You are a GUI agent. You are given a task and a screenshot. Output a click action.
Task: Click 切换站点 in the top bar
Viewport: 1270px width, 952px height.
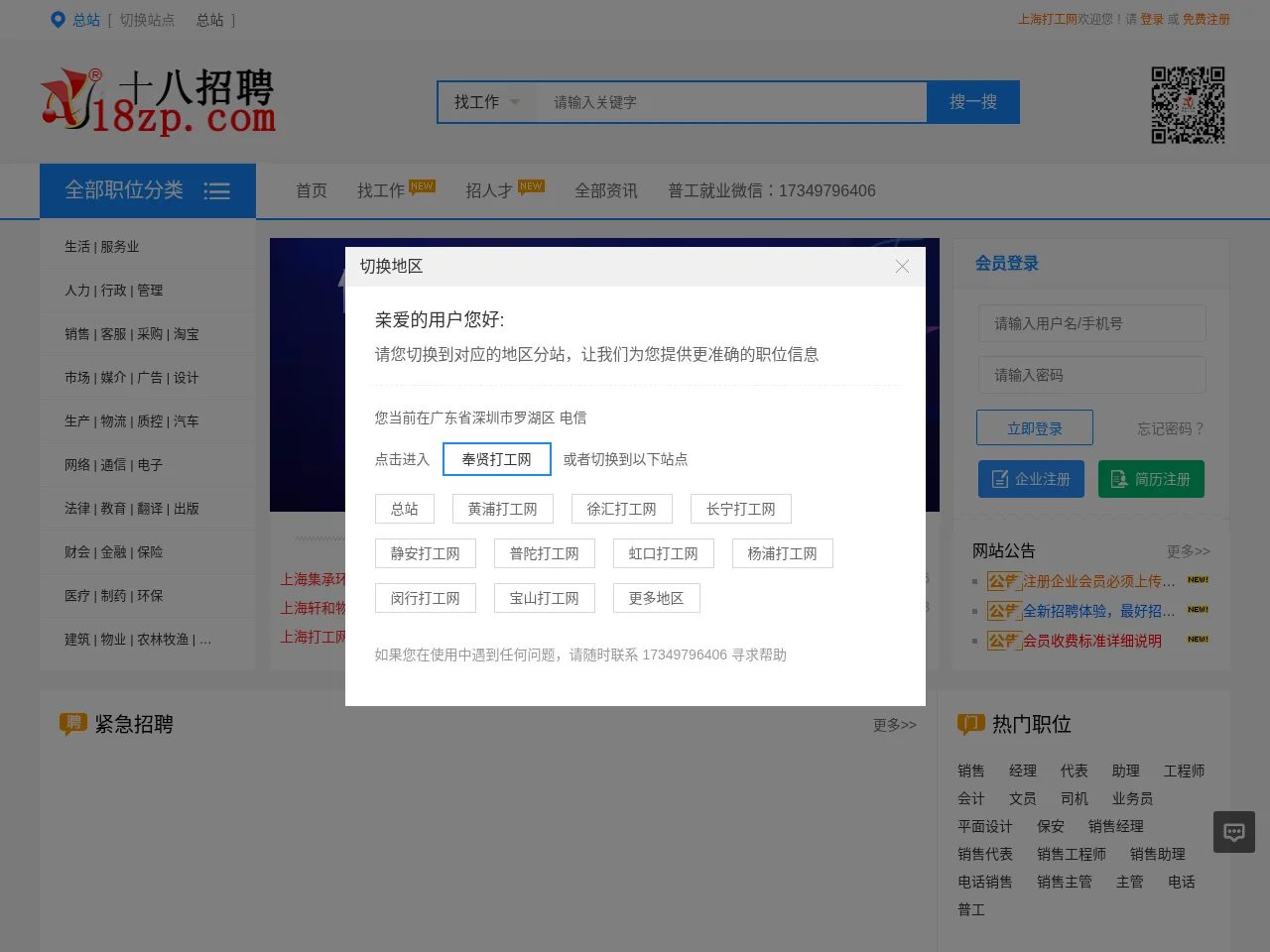click(147, 20)
